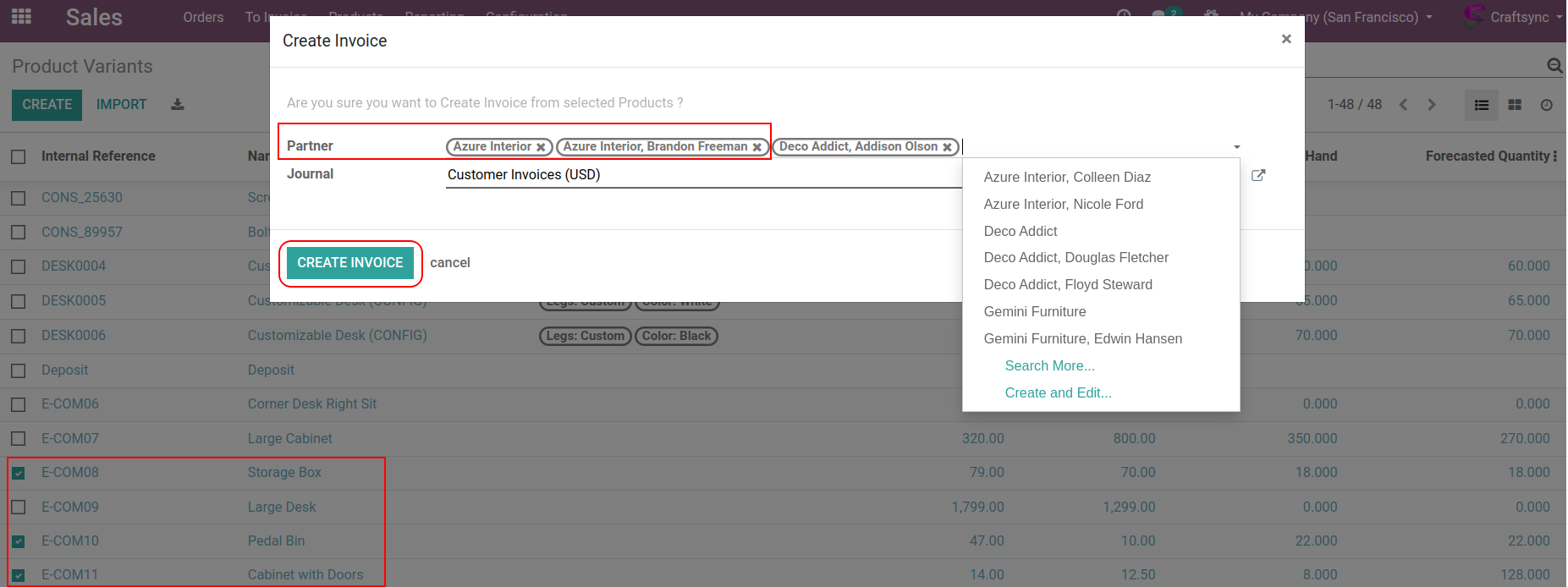Switch to list view icon
1568x587 pixels.
click(1481, 105)
